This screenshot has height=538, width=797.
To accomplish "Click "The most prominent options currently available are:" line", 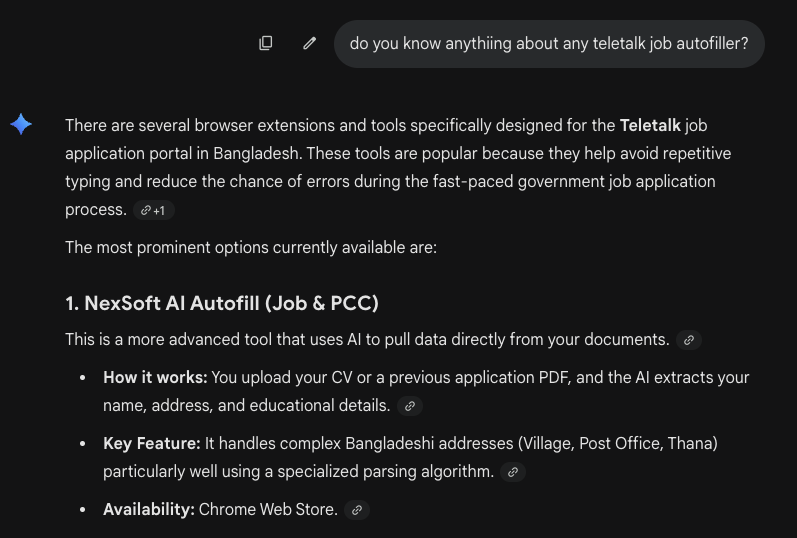I will 251,248.
